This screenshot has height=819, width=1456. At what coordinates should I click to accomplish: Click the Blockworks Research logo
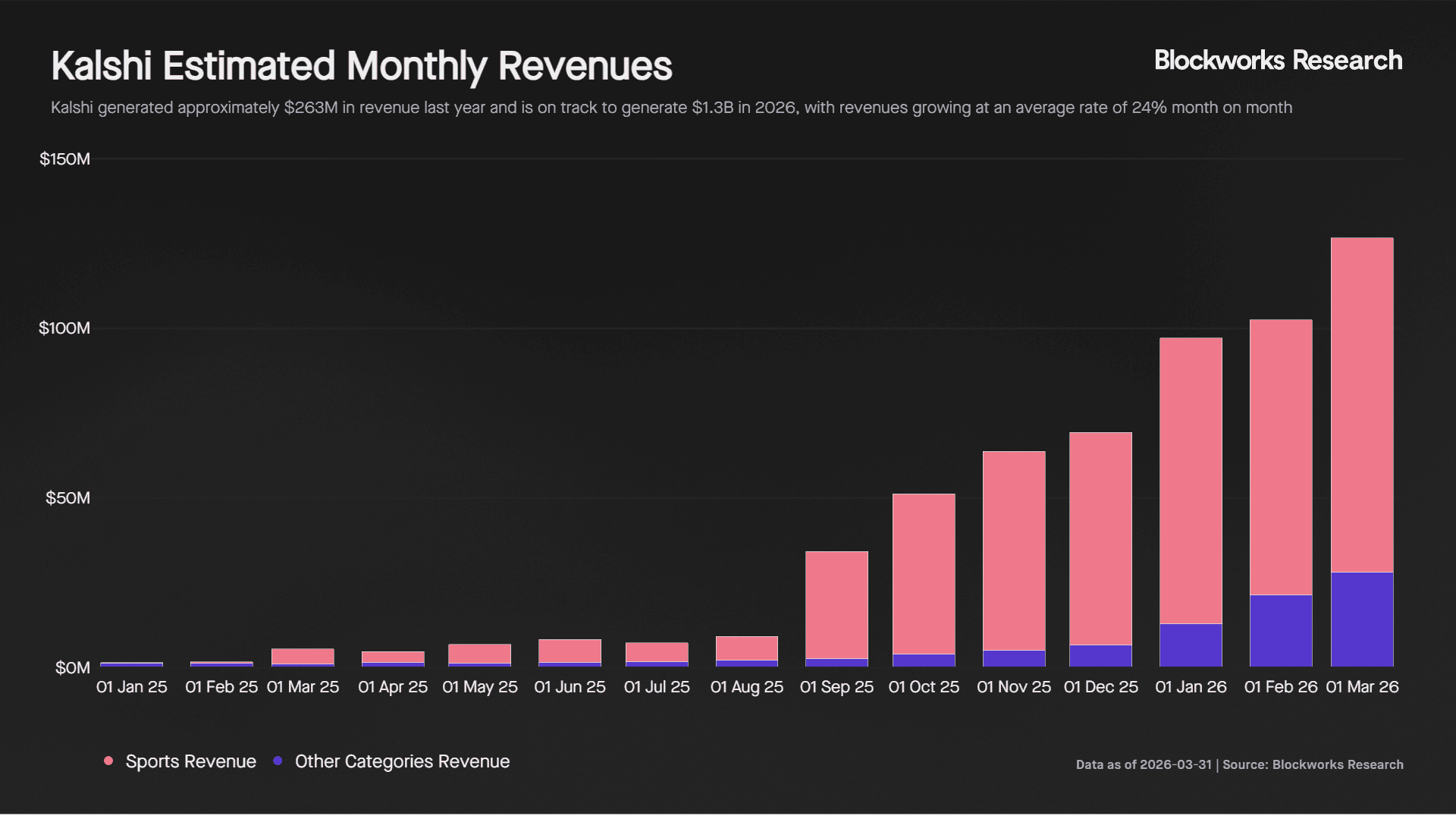tap(1278, 61)
